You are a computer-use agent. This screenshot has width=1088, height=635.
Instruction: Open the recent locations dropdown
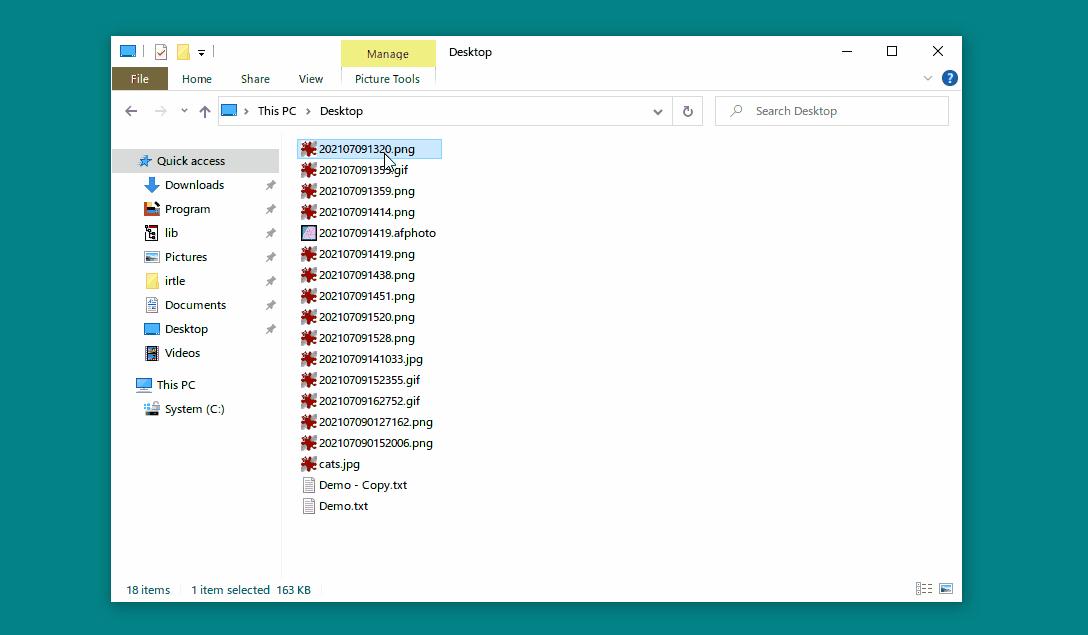point(184,110)
